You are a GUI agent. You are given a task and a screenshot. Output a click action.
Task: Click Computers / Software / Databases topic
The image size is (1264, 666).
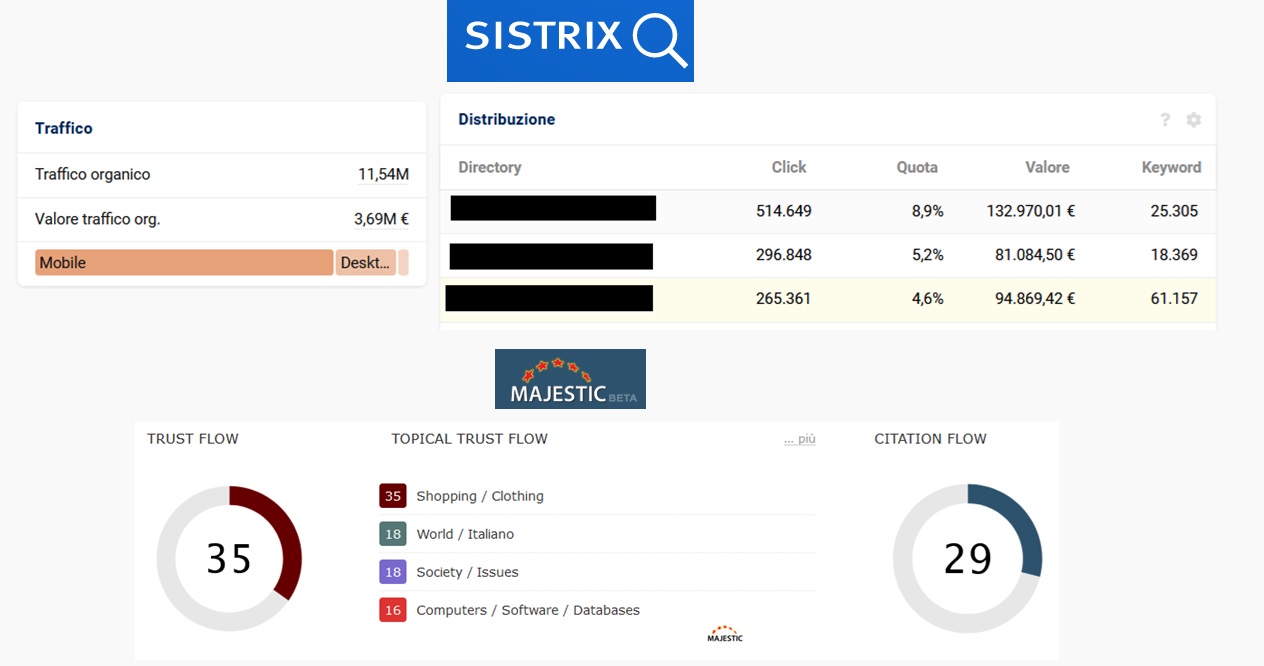[528, 610]
